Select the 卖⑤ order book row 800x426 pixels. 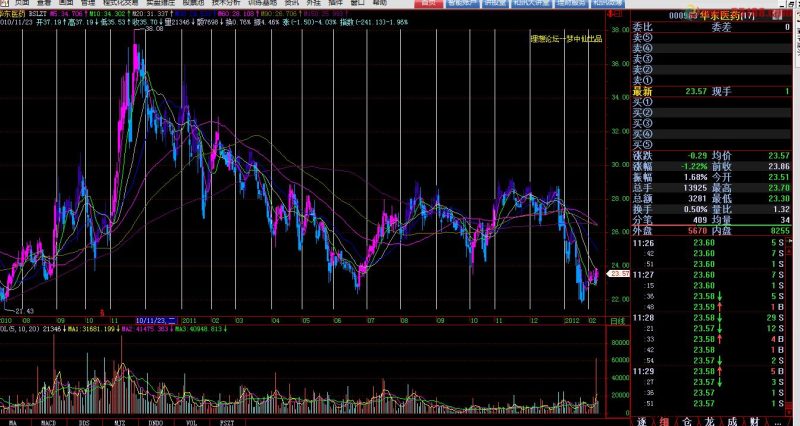coord(711,38)
